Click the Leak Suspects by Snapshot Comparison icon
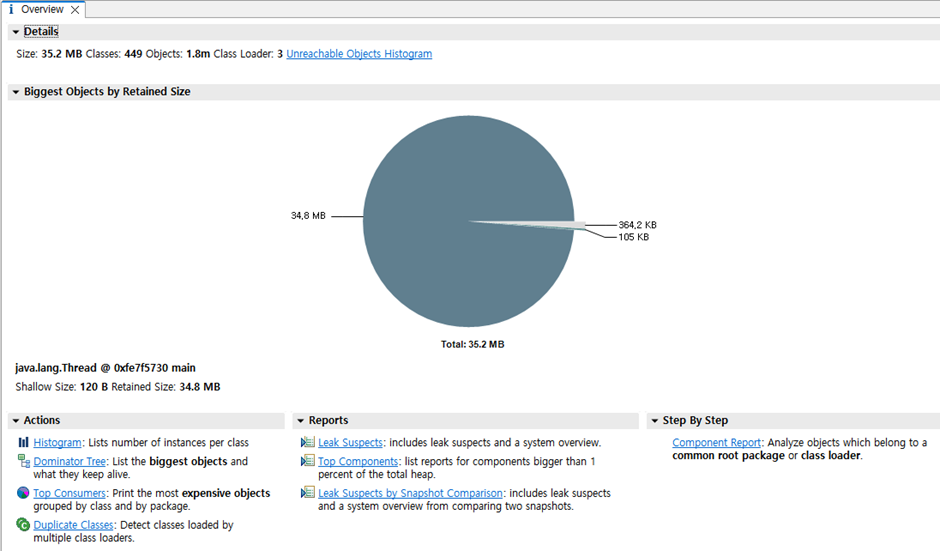Viewport: 940px width, 551px height. click(308, 493)
